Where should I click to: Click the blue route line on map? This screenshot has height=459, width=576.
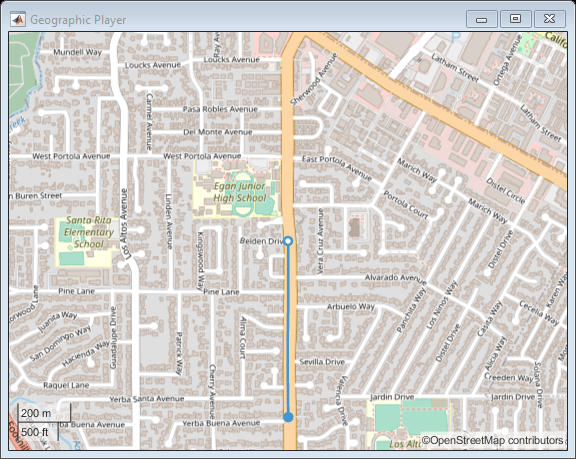click(x=288, y=329)
